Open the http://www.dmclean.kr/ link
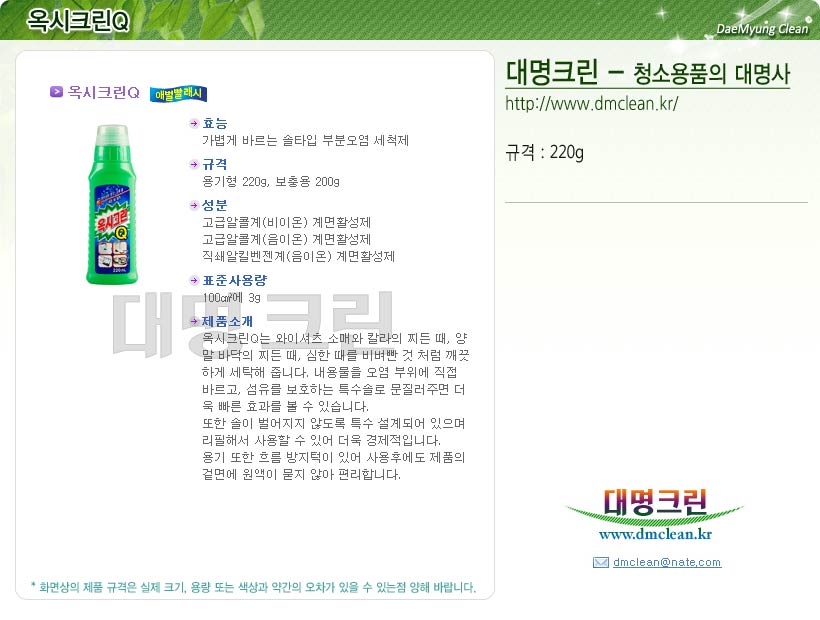The image size is (820, 620). [591, 104]
